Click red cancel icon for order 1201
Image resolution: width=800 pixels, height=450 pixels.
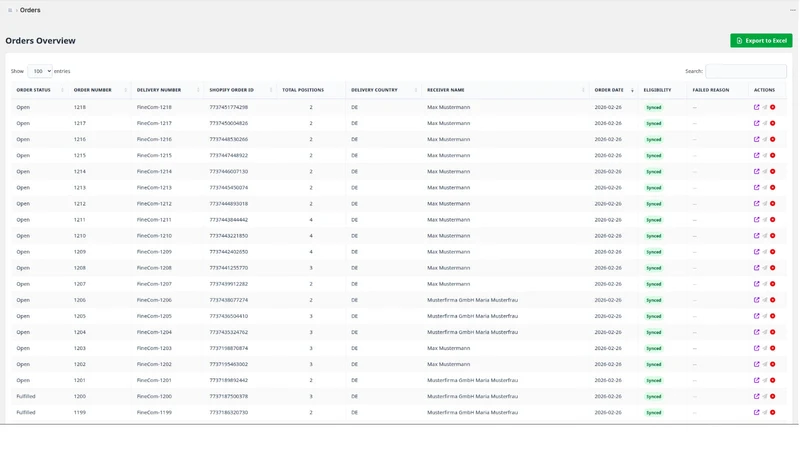tap(772, 380)
